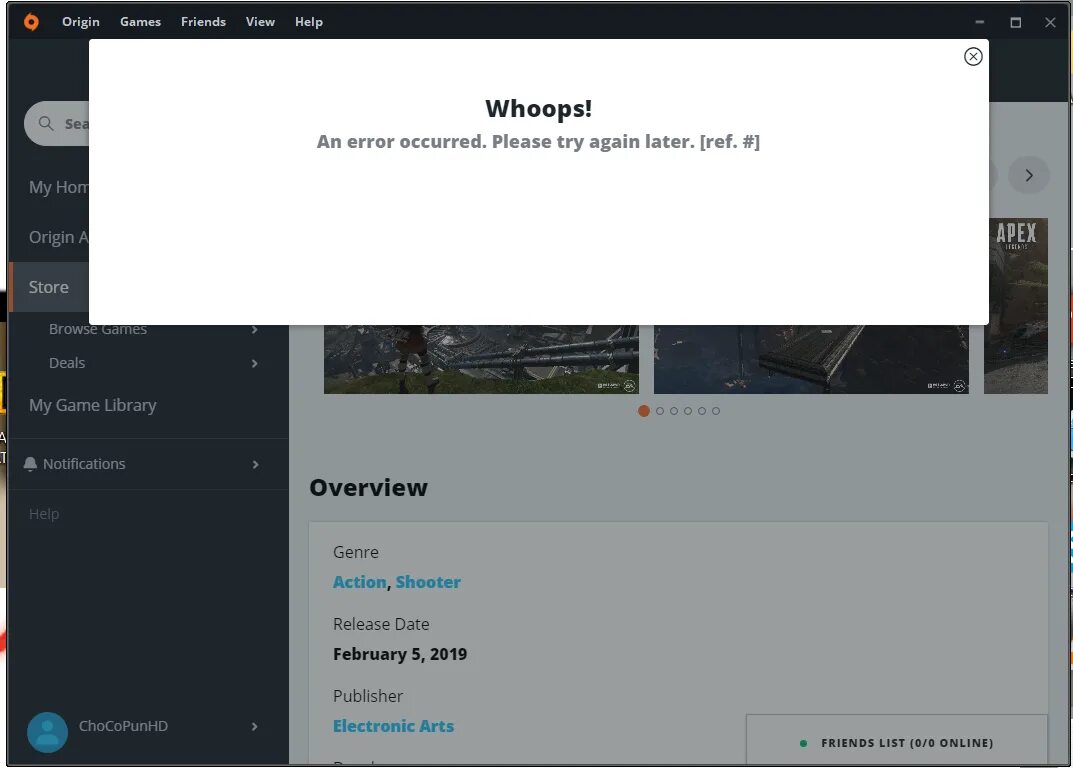The width and height of the screenshot is (1073, 768).
Task: Select the third carousel dot
Action: click(x=674, y=411)
